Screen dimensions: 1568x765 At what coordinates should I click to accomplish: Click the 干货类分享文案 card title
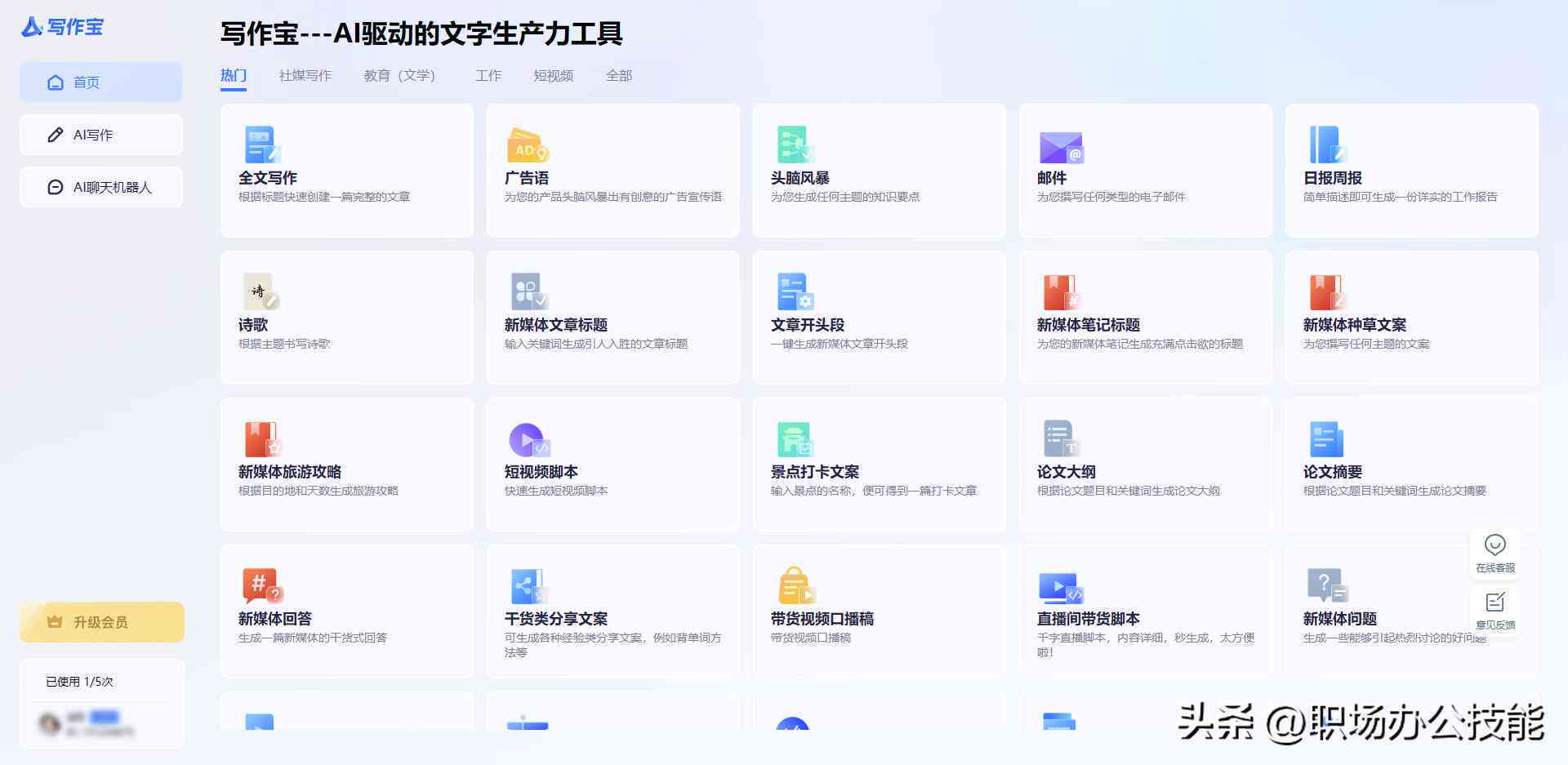[556, 619]
